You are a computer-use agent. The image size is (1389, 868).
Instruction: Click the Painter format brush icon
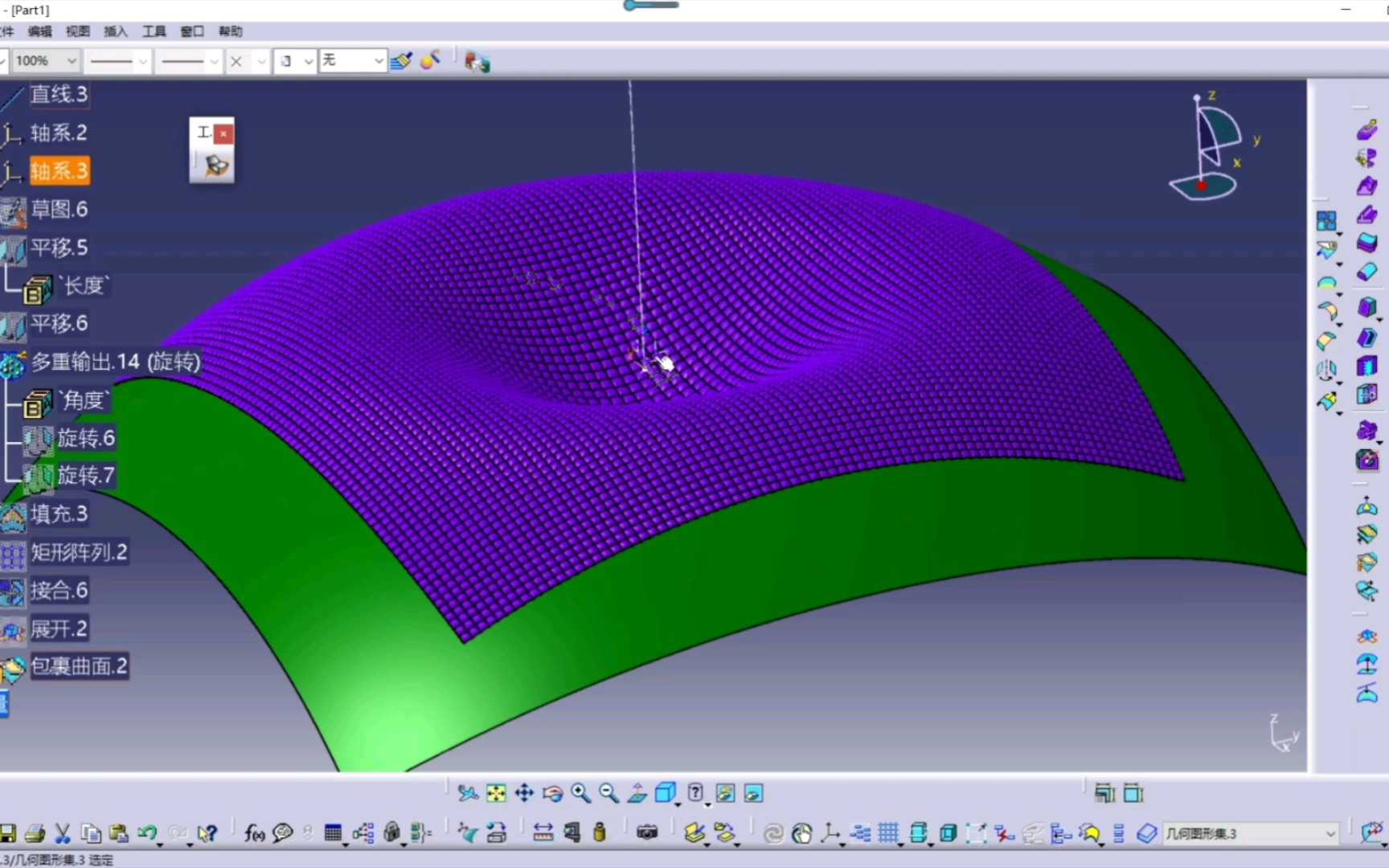[401, 61]
